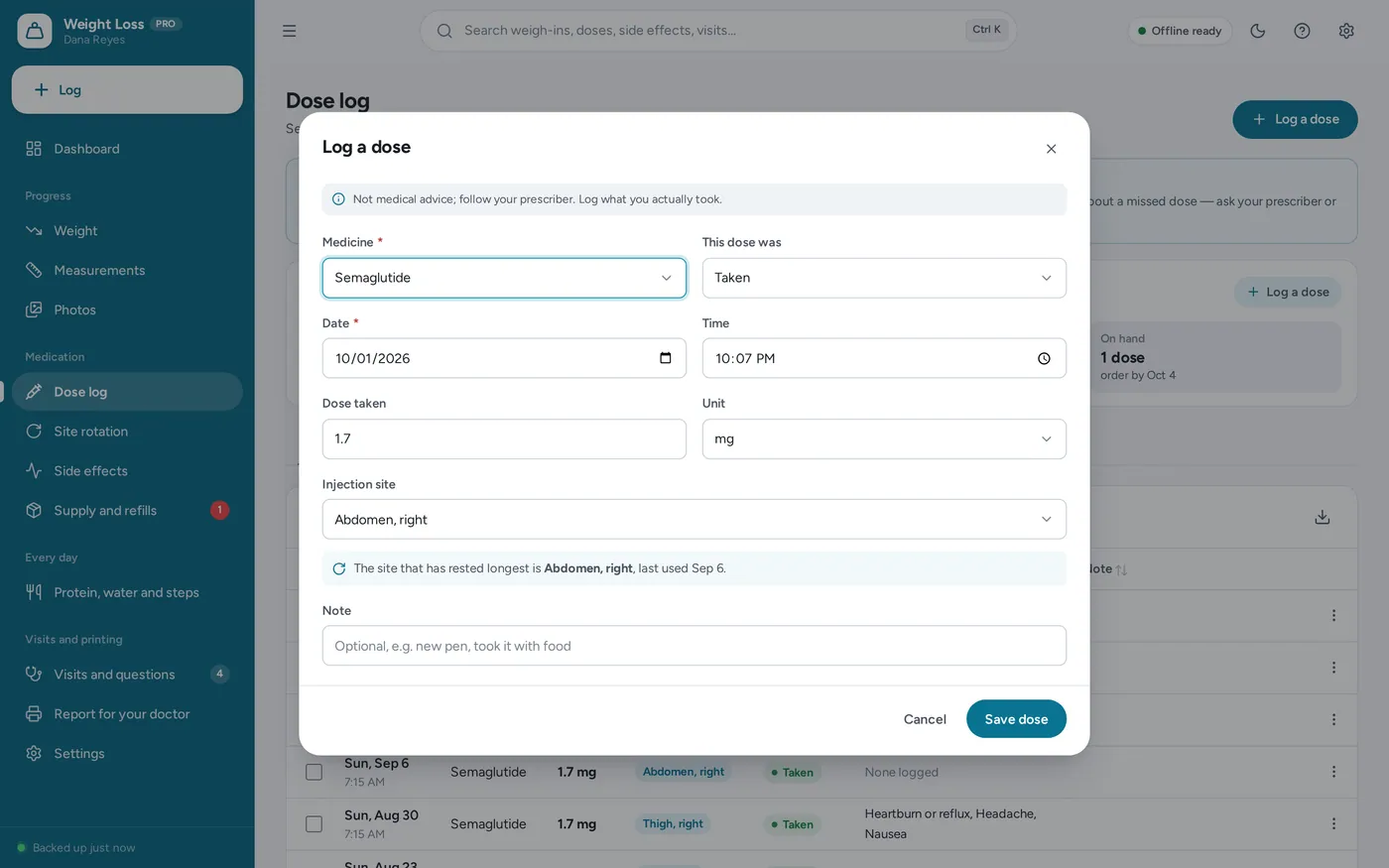Open Measurements in the sidebar
The width and height of the screenshot is (1389, 868).
point(127,271)
